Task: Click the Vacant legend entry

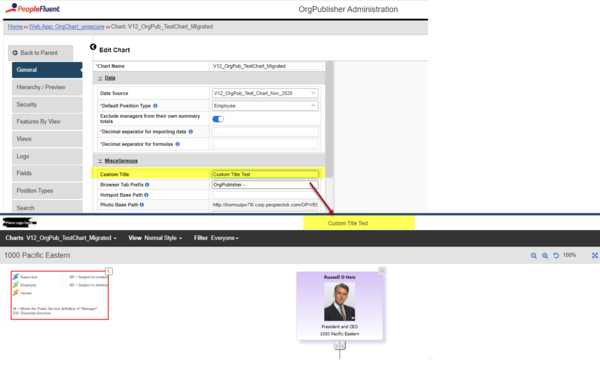Action: 22,293
